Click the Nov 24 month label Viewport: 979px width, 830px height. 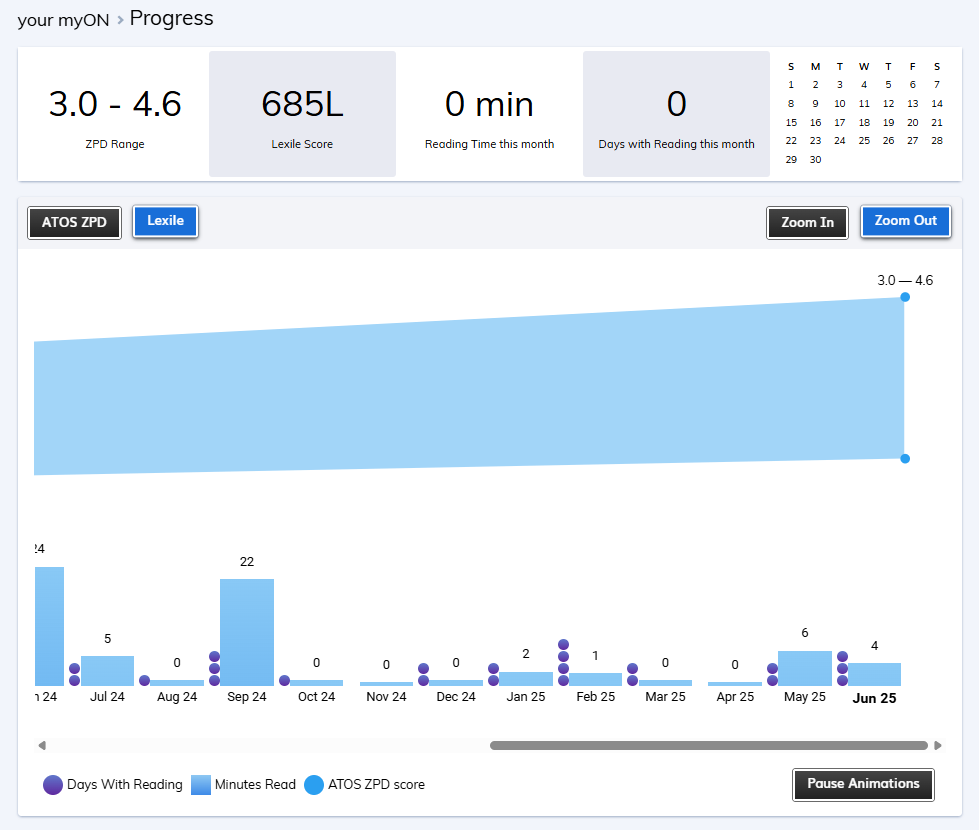pyautogui.click(x=386, y=697)
